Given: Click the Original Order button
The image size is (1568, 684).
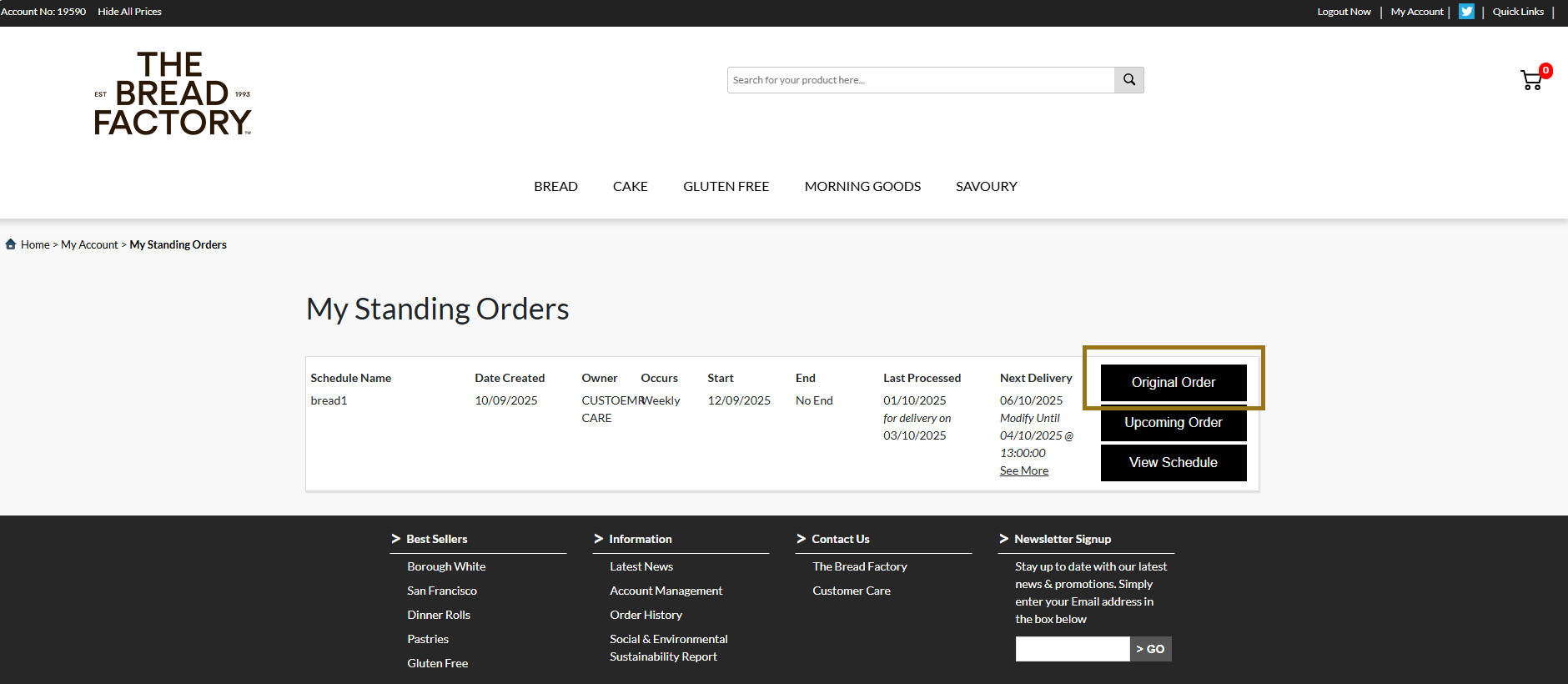Looking at the screenshot, I should tap(1173, 382).
